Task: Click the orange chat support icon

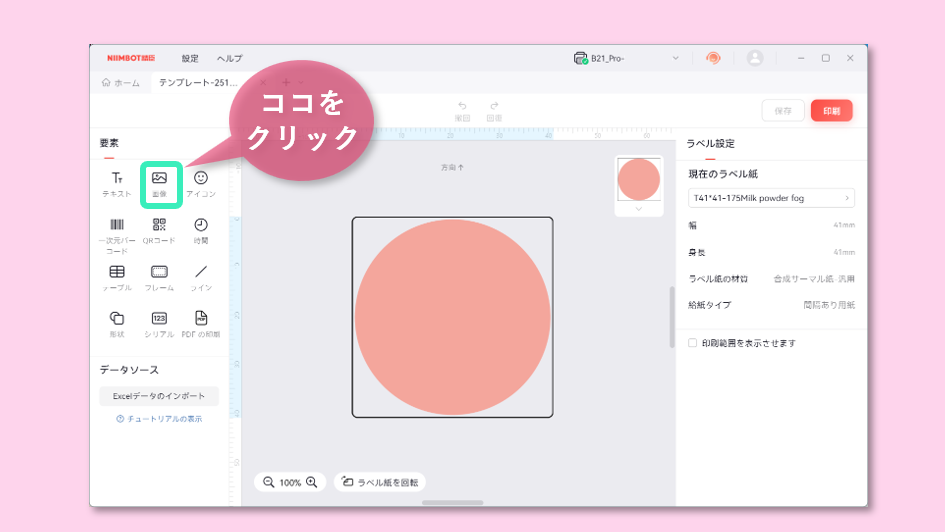Action: [x=713, y=58]
